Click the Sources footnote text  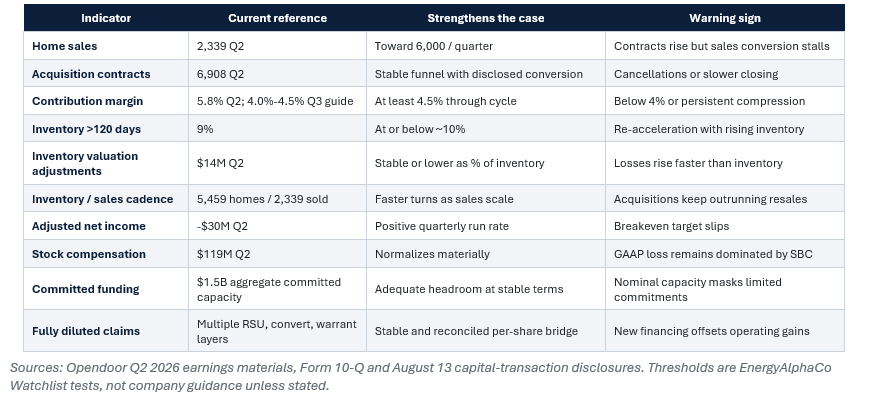pyautogui.click(x=421, y=376)
